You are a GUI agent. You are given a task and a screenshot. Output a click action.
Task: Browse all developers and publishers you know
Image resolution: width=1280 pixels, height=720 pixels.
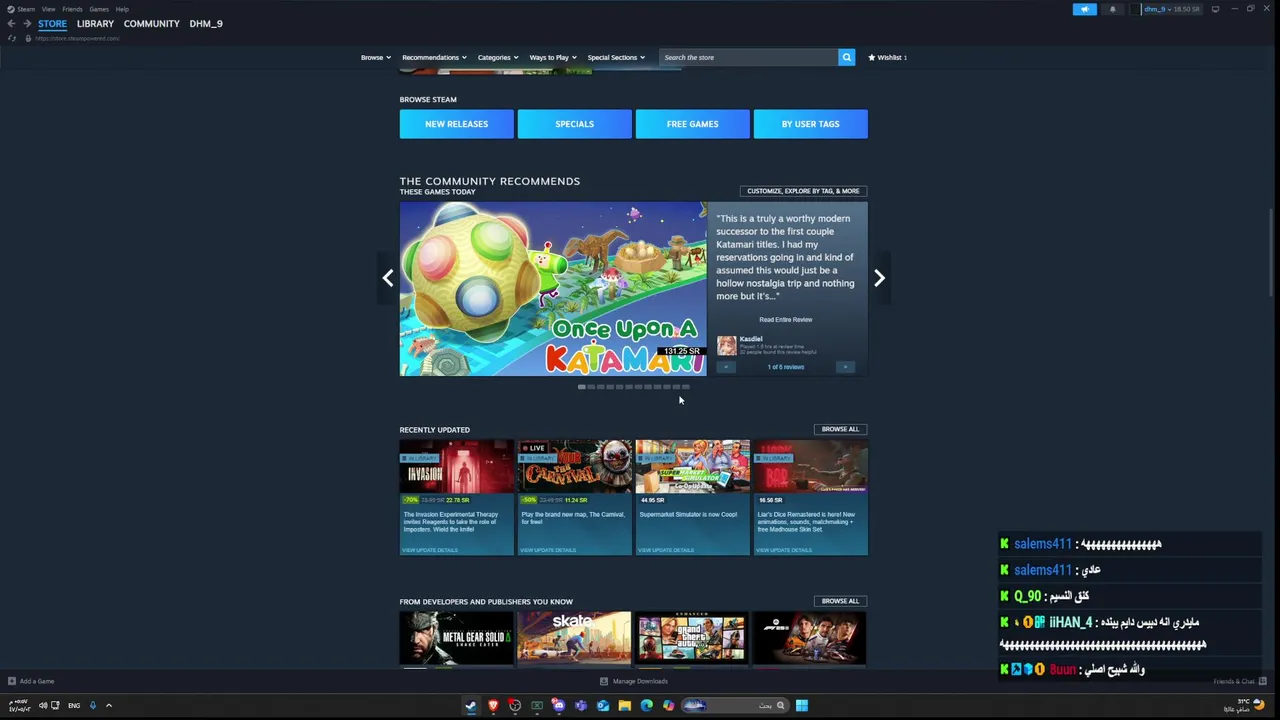coord(840,601)
